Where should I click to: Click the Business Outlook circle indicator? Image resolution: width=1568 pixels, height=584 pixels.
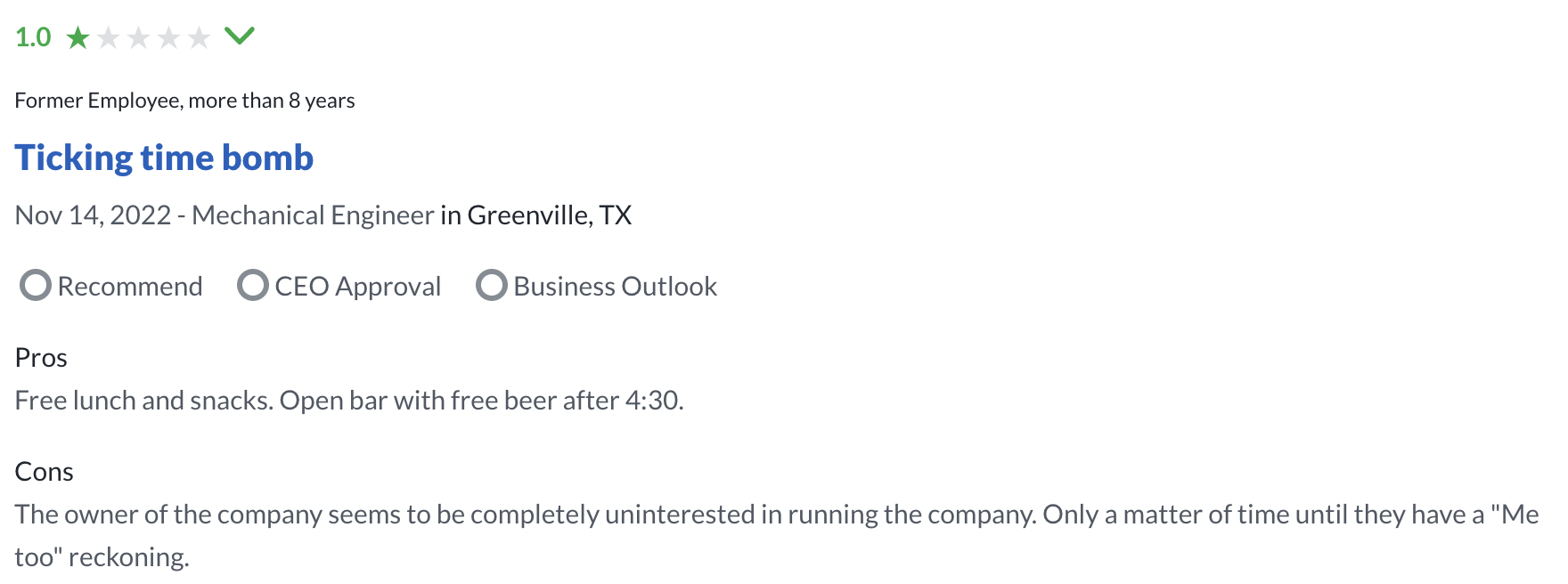click(x=492, y=285)
